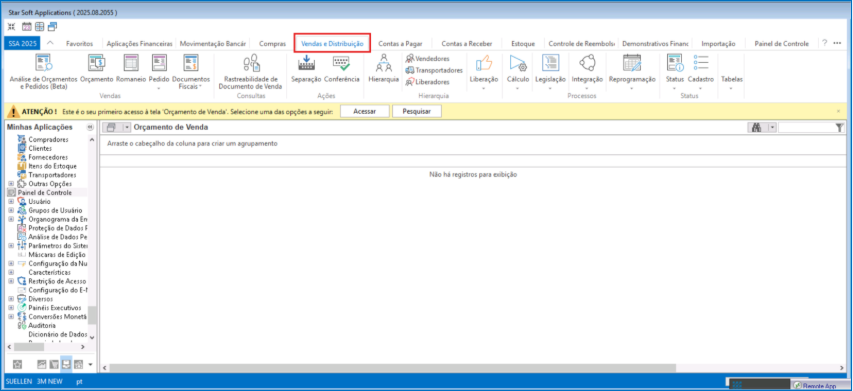Screen dimensions: 853x391
Task: Dismiss the yellow attention bar
Action: tap(838, 111)
